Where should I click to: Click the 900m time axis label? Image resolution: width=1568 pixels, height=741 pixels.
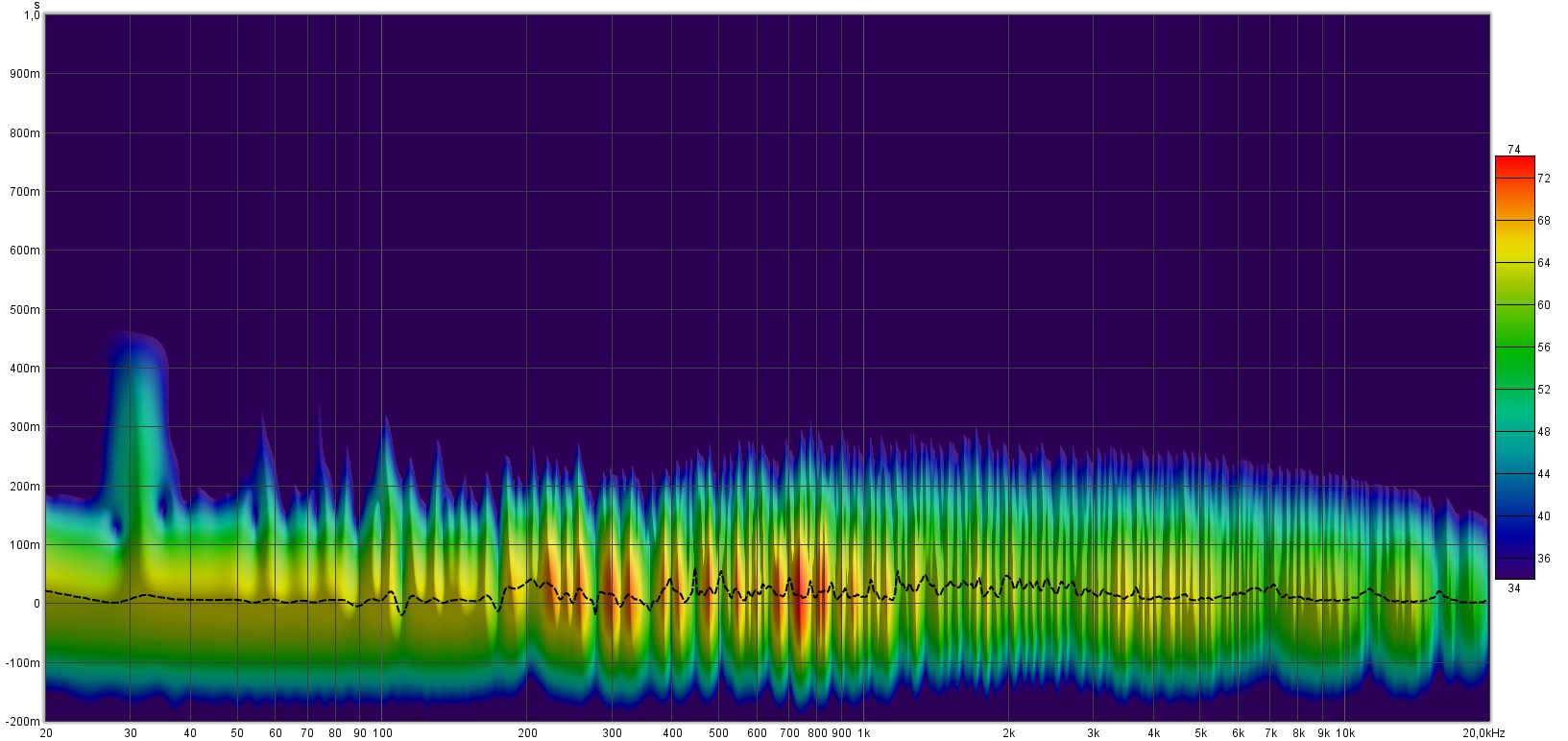coord(26,74)
